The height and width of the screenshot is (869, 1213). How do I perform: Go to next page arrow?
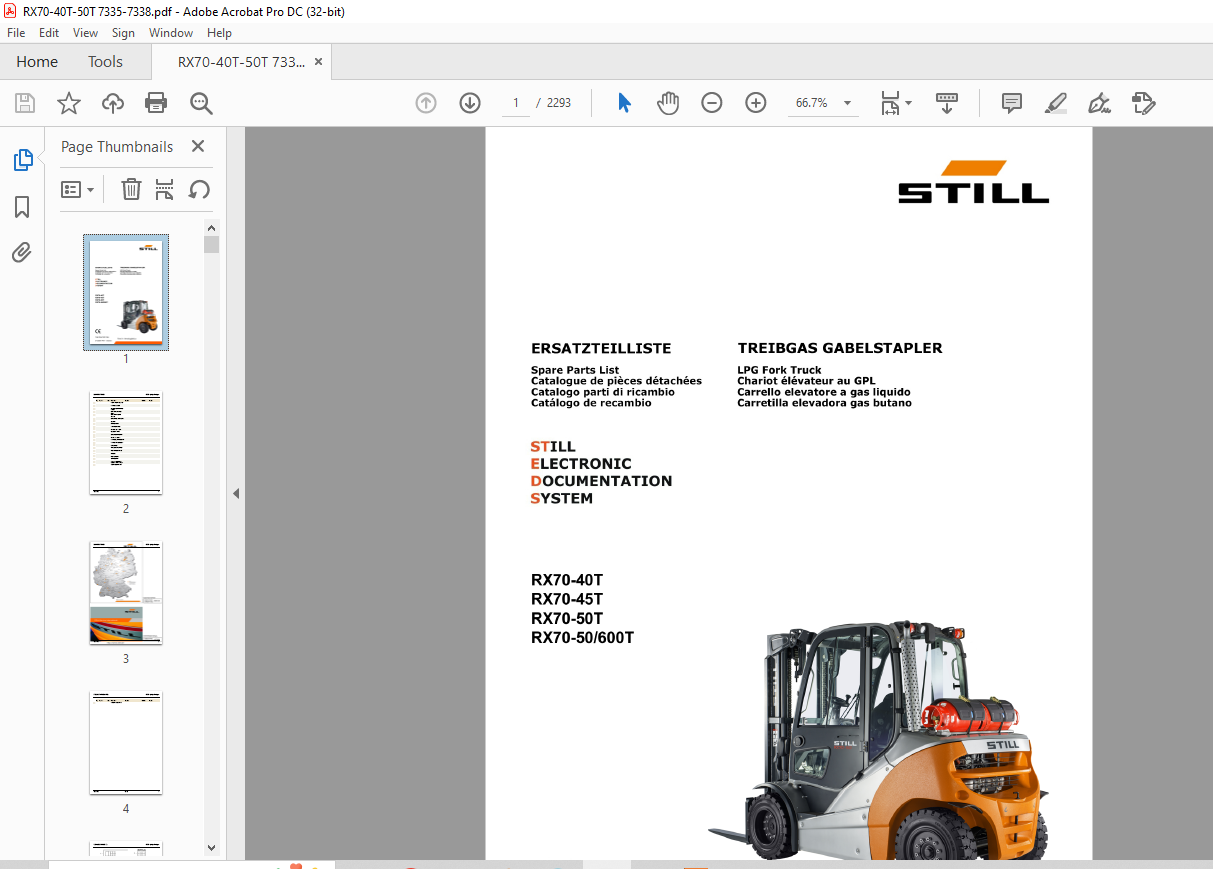(470, 103)
